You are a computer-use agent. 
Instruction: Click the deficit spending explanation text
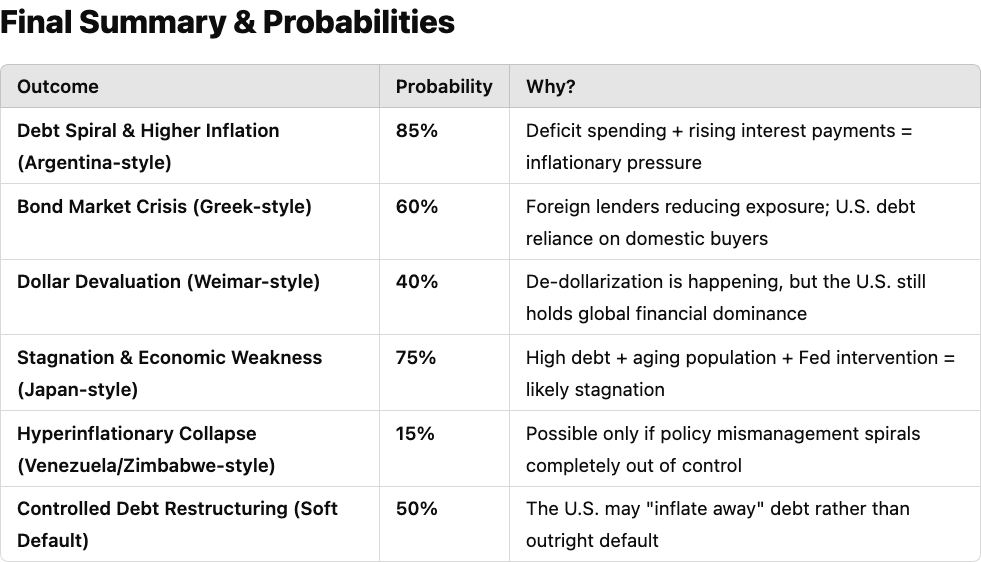coord(719,146)
